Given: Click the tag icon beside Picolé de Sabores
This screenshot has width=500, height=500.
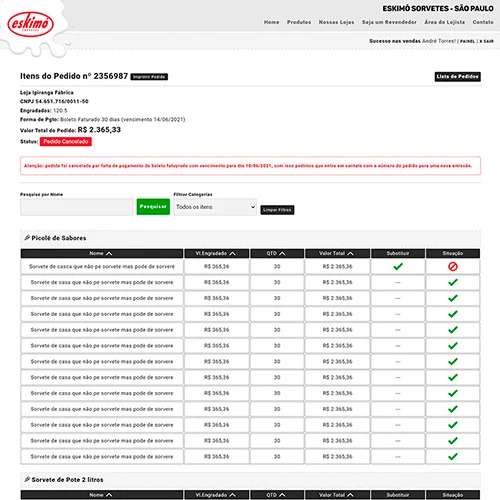Looking at the screenshot, I should pyautogui.click(x=27, y=238).
